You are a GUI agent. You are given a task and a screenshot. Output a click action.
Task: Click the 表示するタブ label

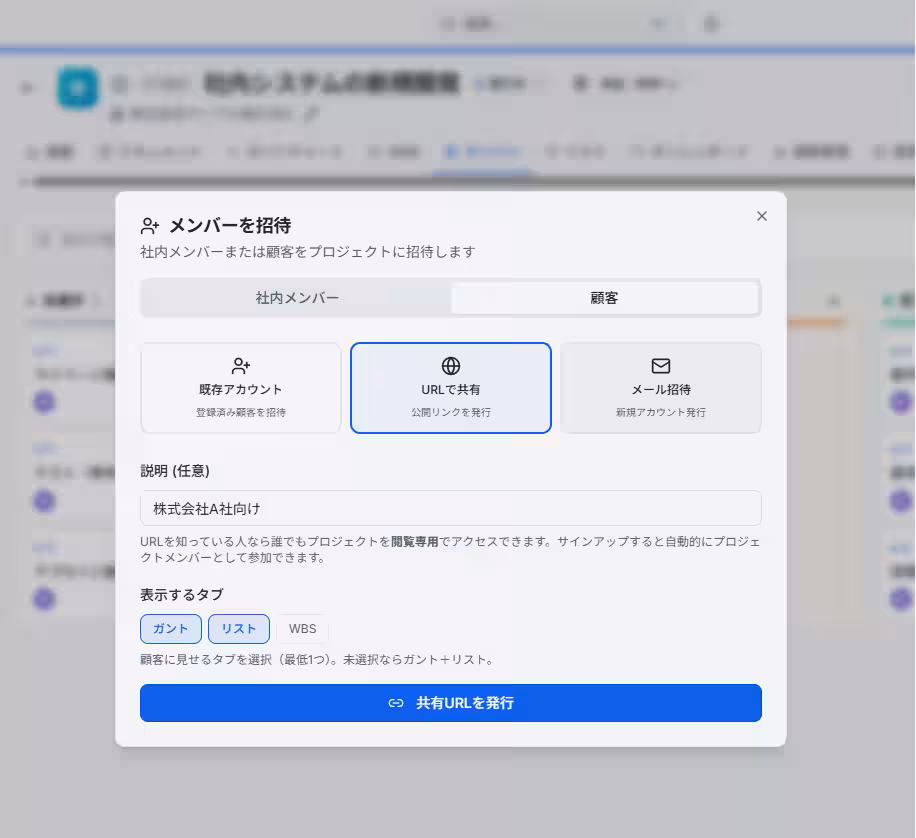tap(182, 595)
